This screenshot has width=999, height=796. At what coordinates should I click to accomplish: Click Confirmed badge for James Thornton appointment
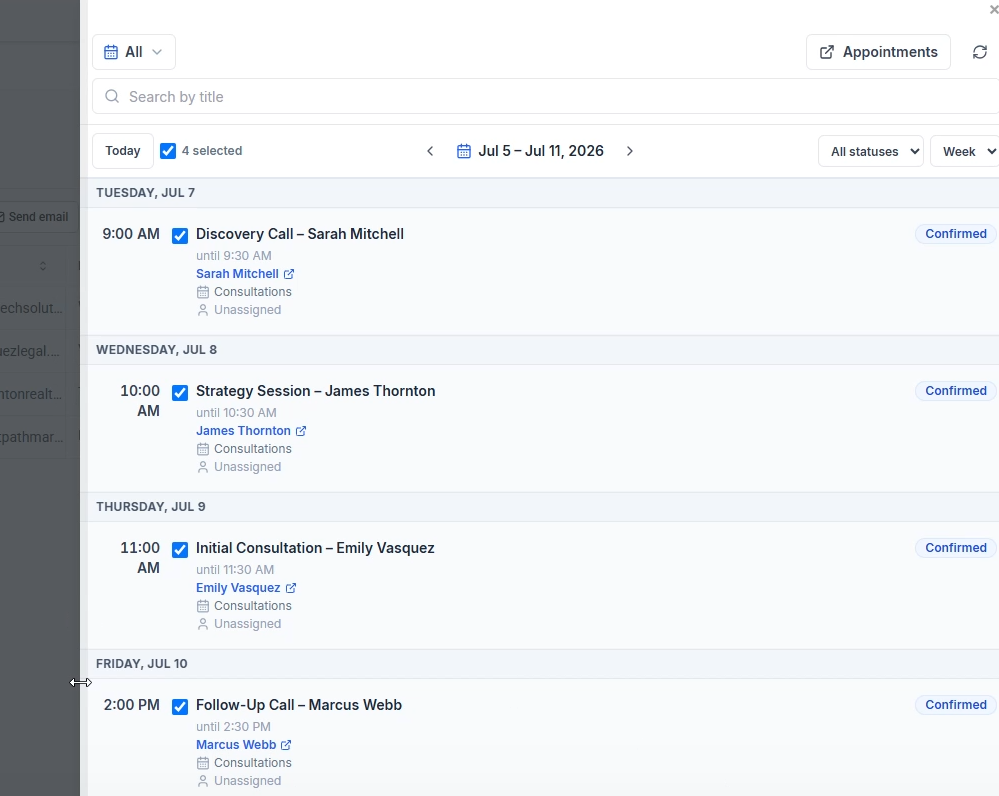pyautogui.click(x=956, y=391)
